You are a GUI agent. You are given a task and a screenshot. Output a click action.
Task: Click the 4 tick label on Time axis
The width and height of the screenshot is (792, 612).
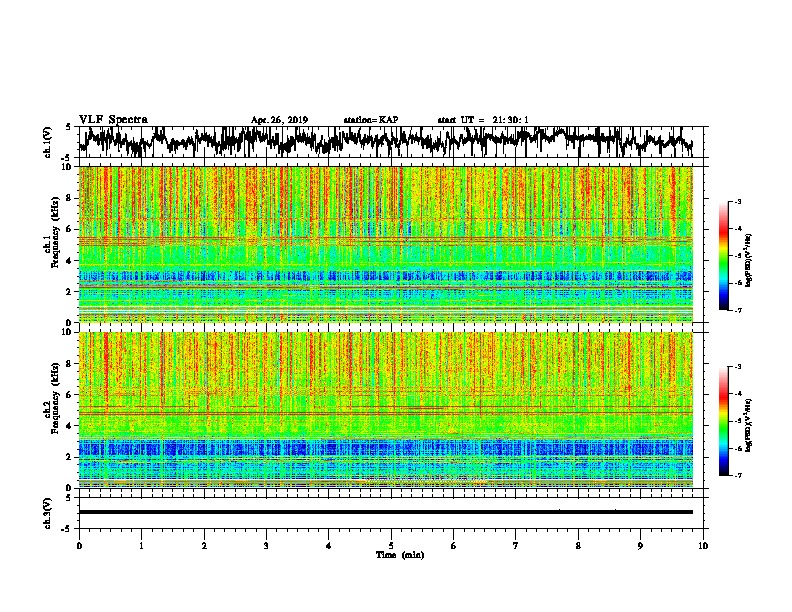(329, 545)
